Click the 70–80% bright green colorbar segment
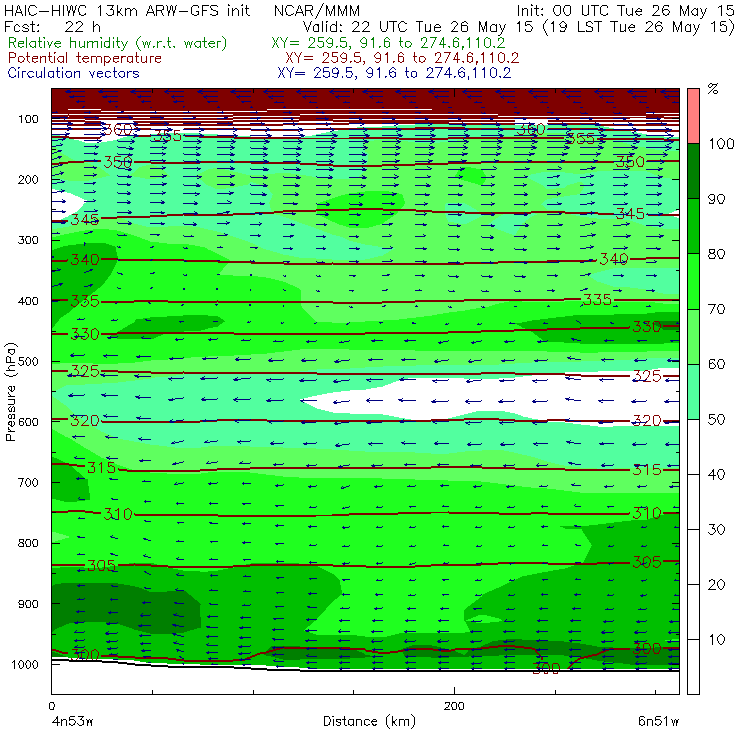740x740 pixels. 693,281
